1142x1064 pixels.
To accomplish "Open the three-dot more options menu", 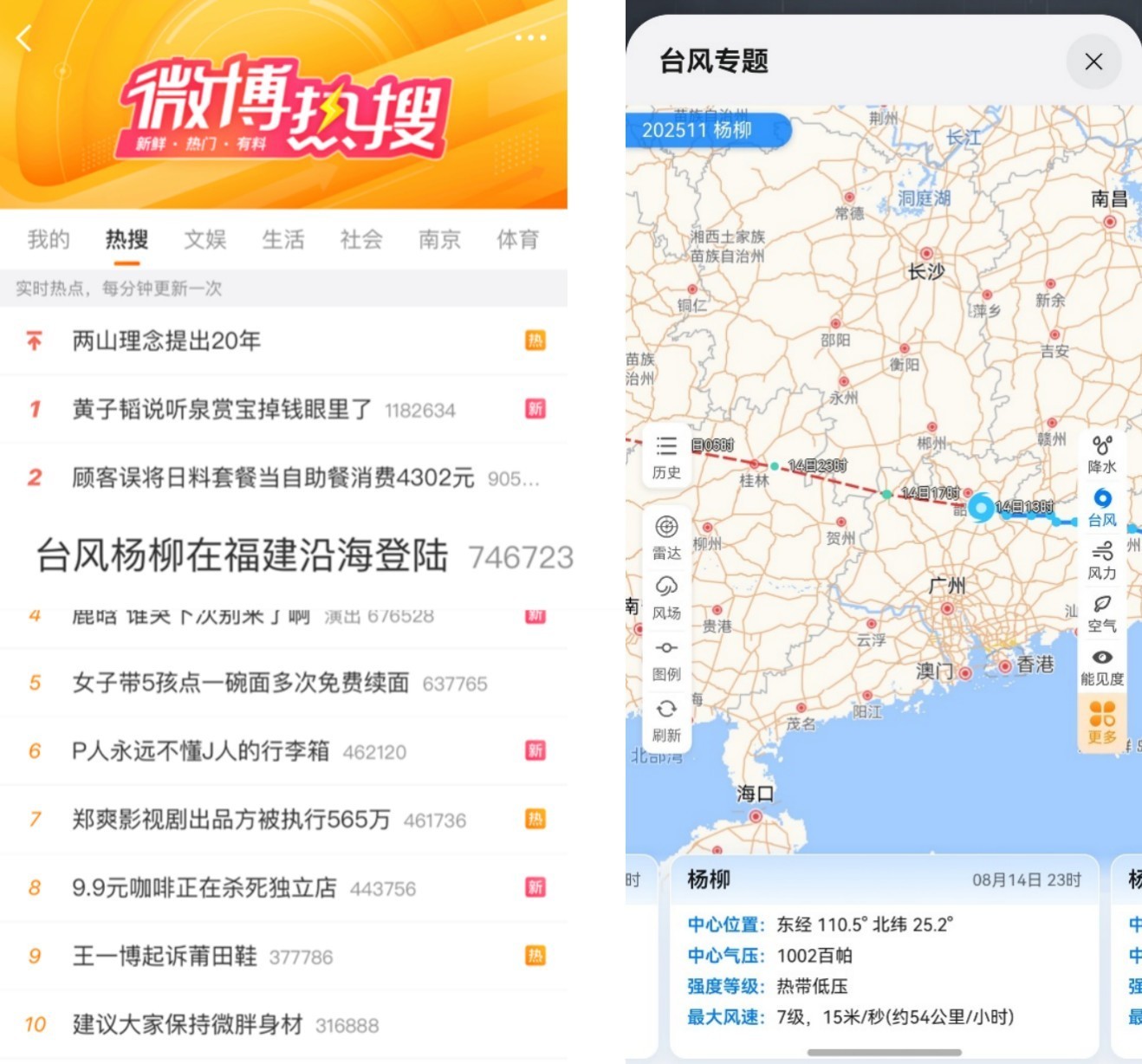I will coord(529,38).
